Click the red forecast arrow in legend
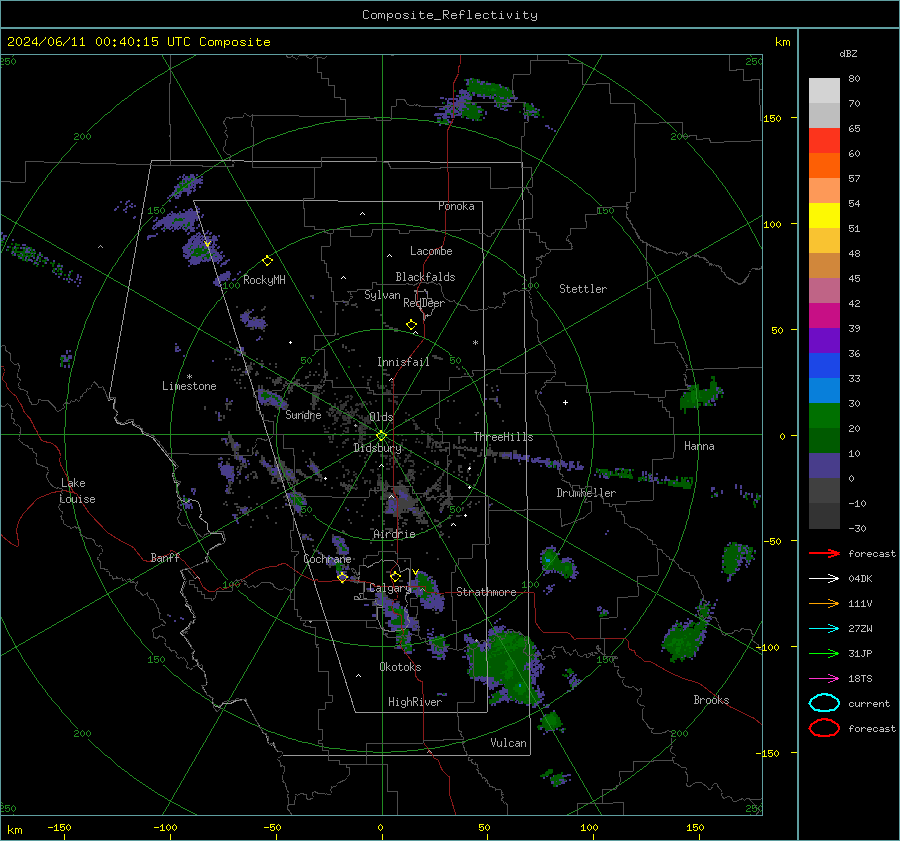This screenshot has width=900, height=841. tap(824, 553)
